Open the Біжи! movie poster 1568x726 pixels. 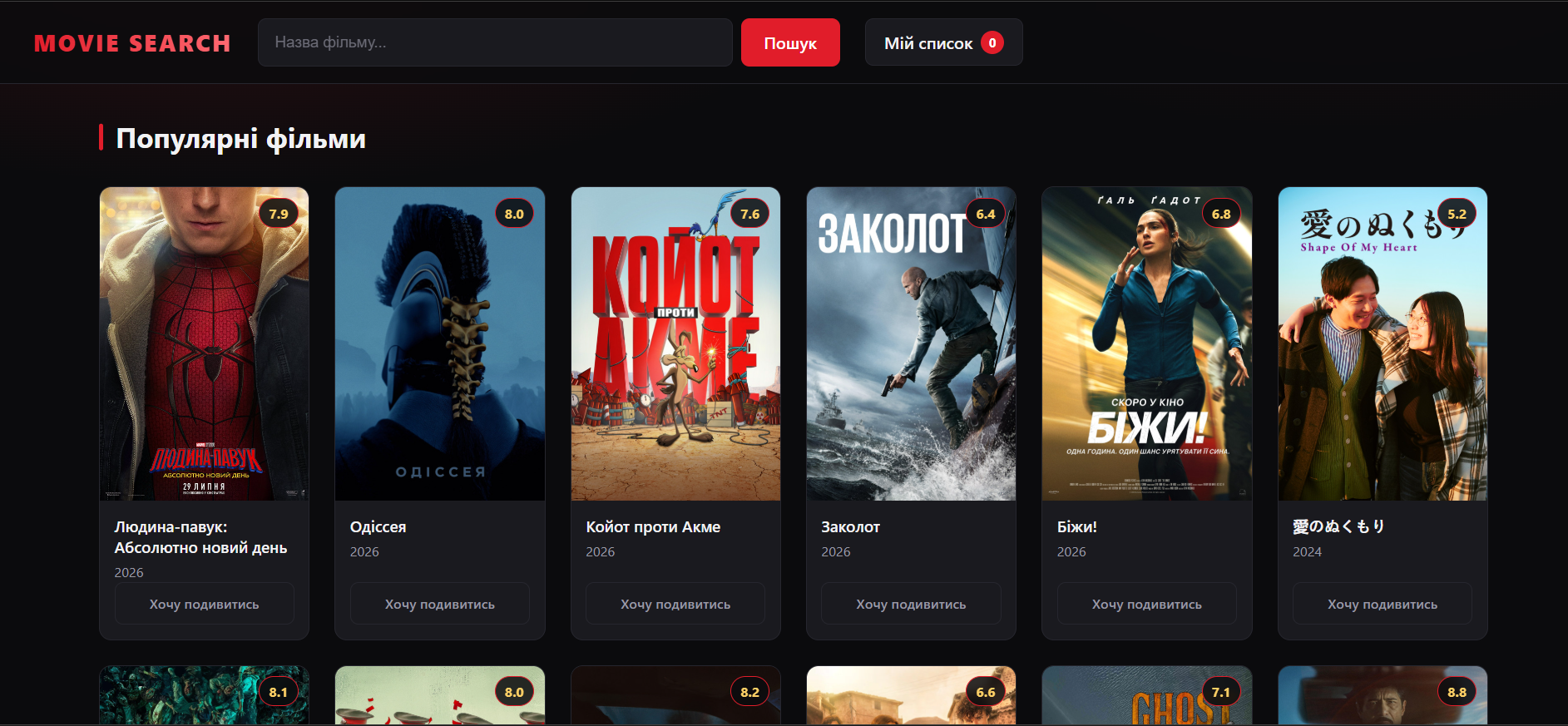[1147, 343]
